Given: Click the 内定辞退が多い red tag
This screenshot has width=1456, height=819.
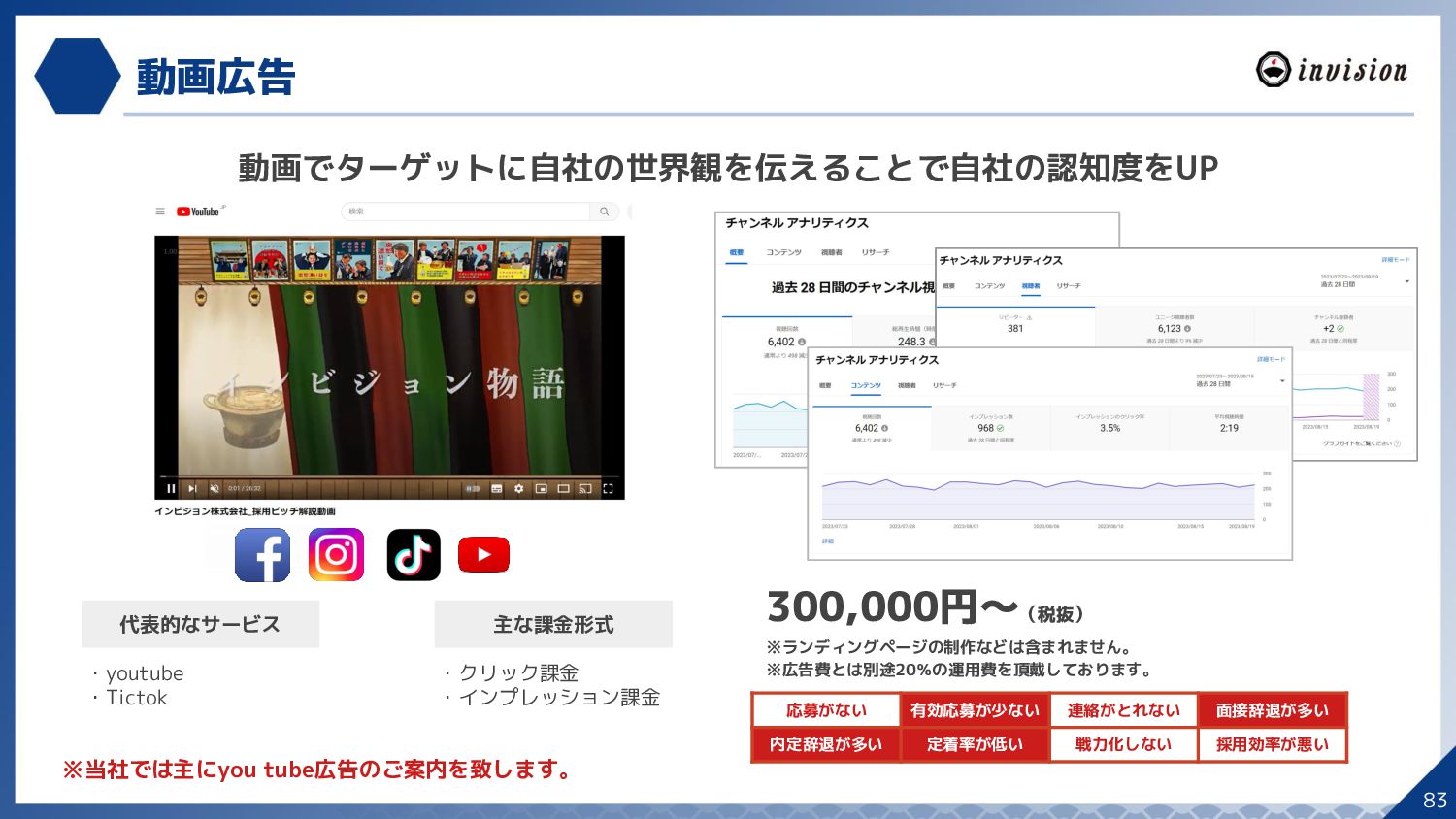Looking at the screenshot, I should point(826,744).
